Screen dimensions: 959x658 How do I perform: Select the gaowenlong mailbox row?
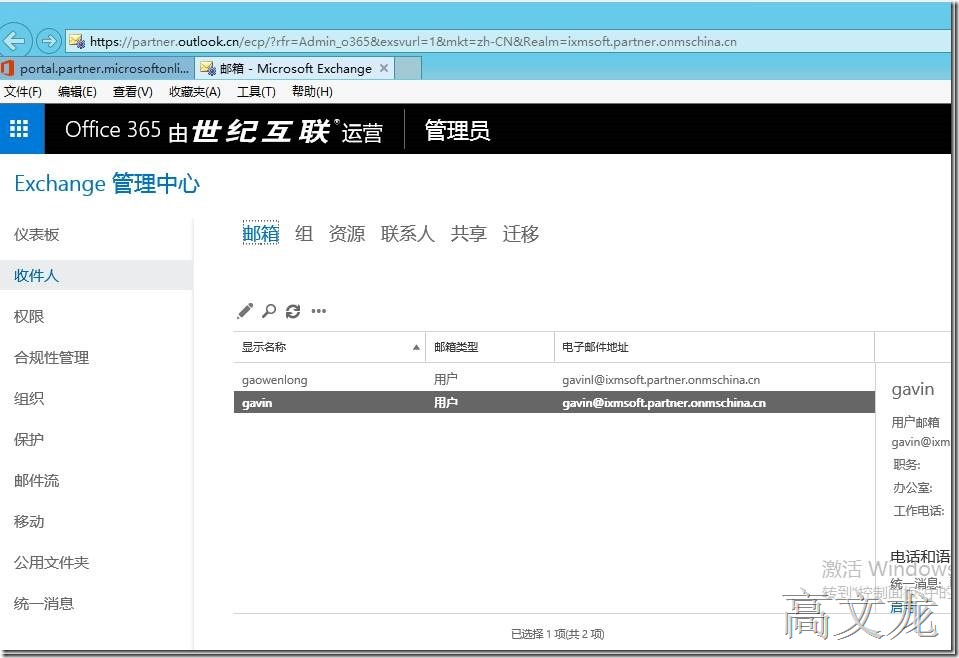(x=554, y=380)
